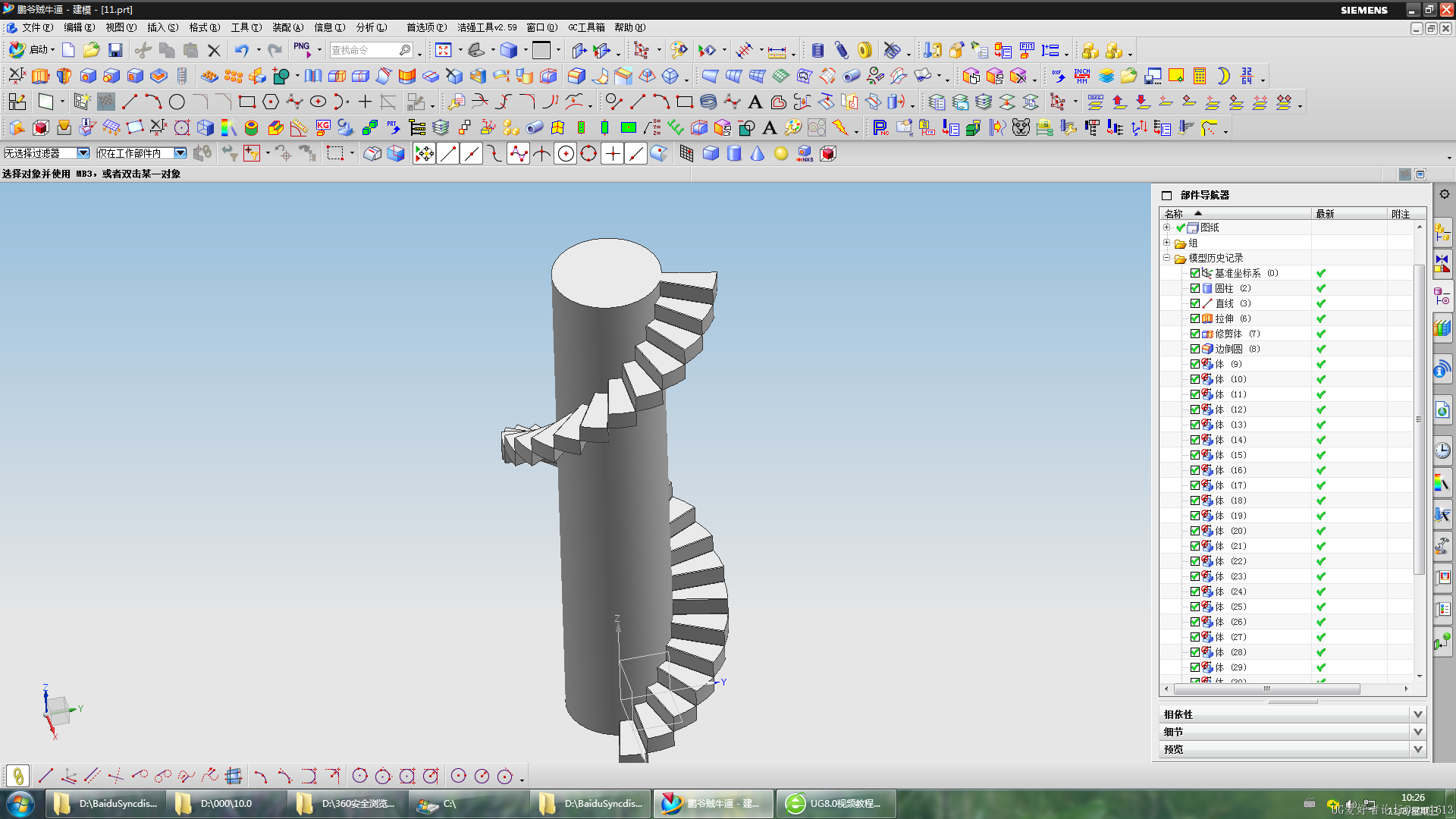Expand the 图纸 tree node
Image resolution: width=1456 pixels, height=819 pixels.
coord(1167,227)
